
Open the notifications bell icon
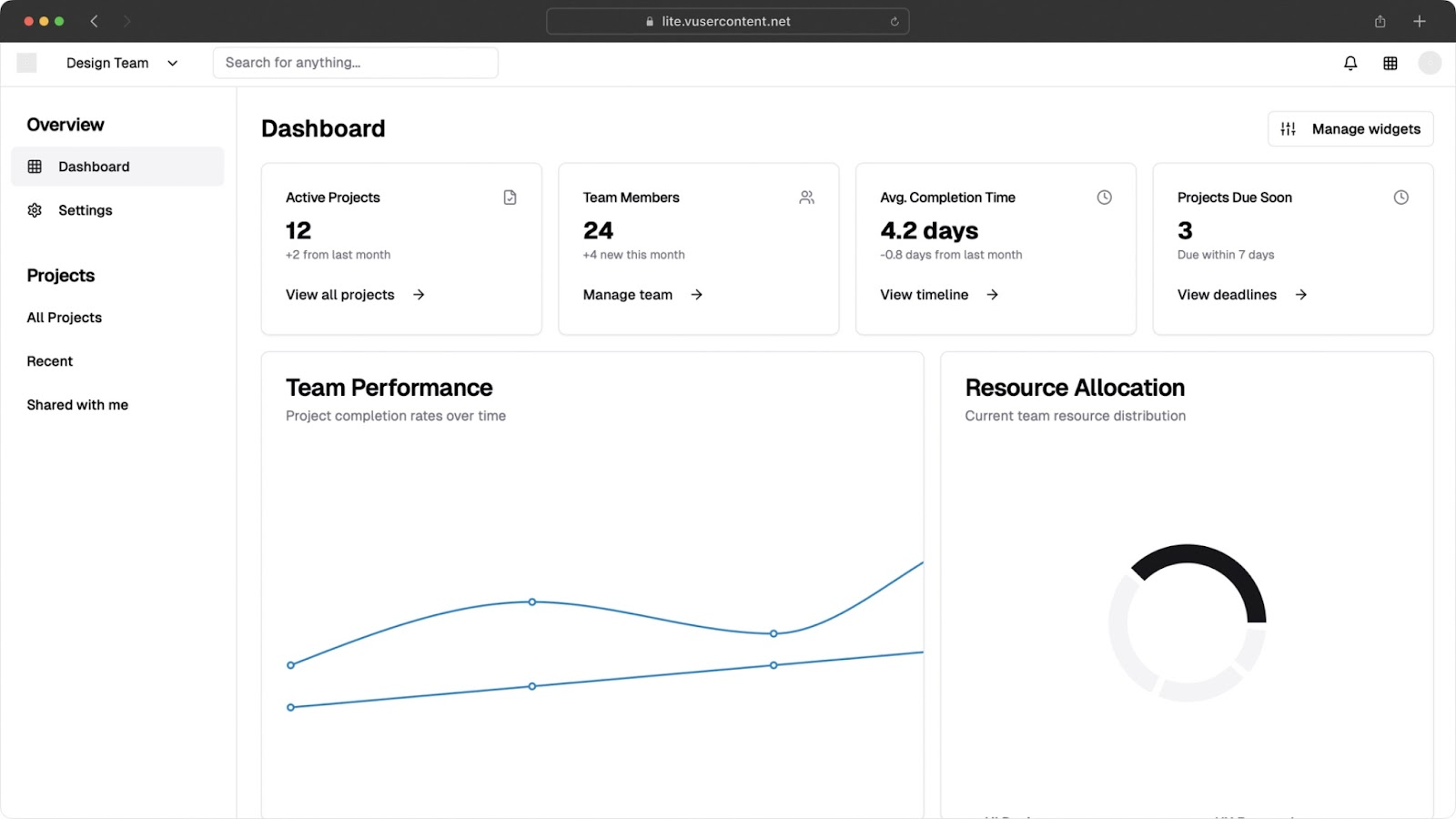(1350, 63)
